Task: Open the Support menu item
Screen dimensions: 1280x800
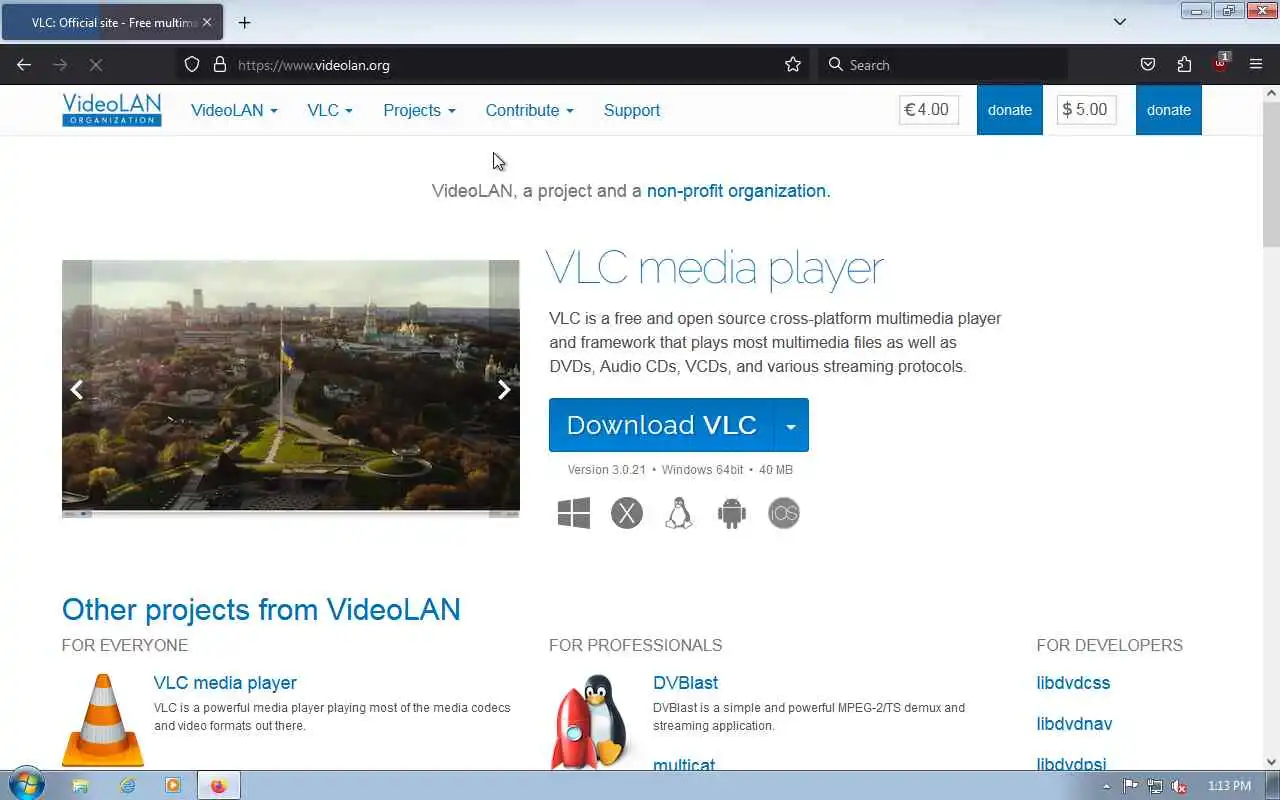Action: (632, 110)
